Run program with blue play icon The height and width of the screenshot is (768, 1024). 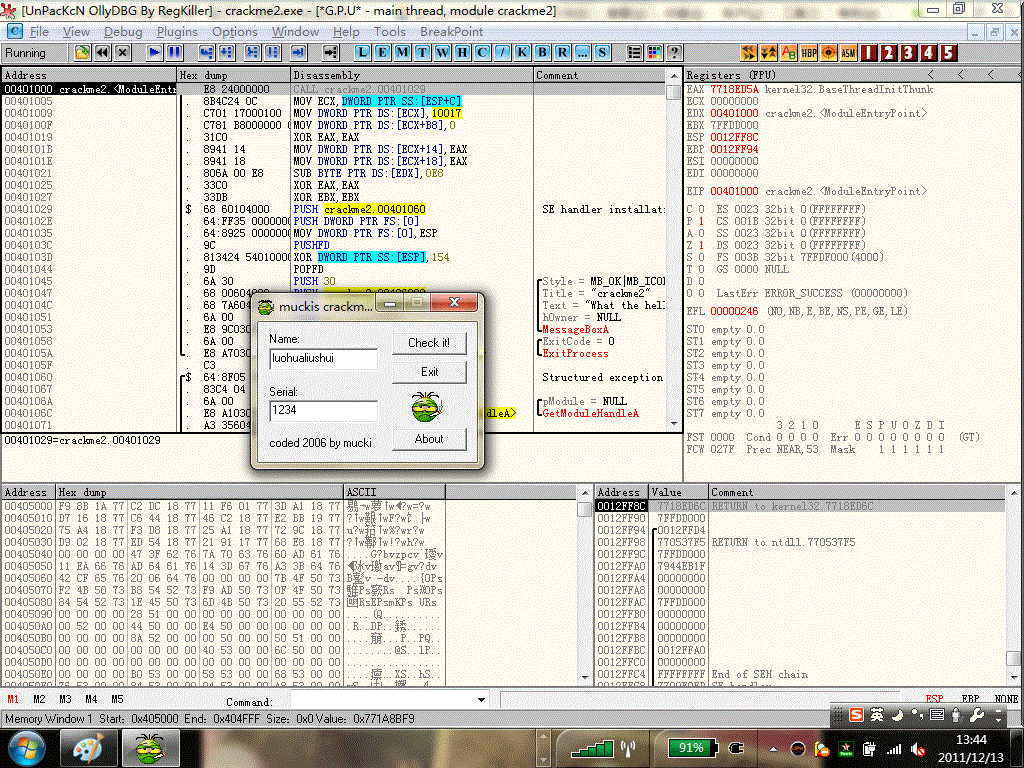click(x=154, y=53)
